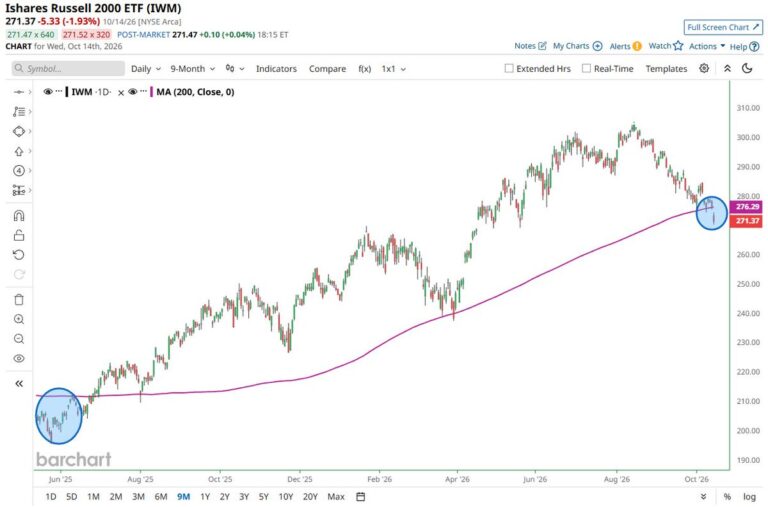This screenshot has height=507, width=768.
Task: Toggle dark mode moon icon
Action: tap(747, 69)
